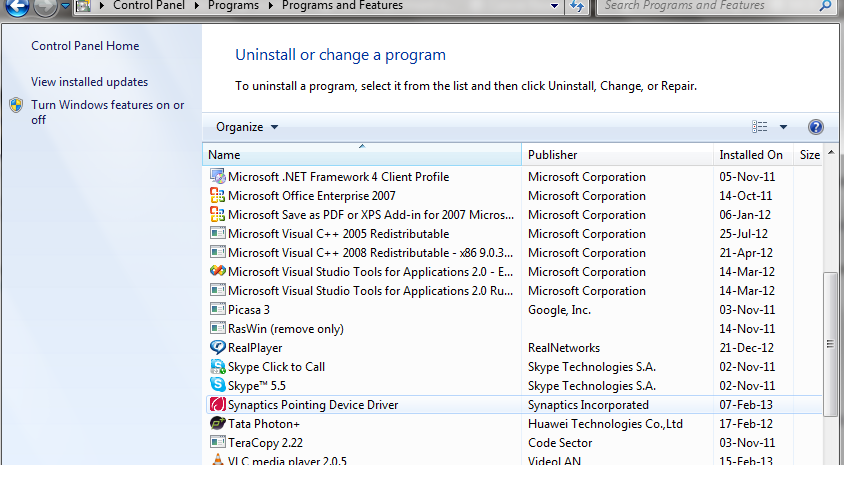
Task: Click the Microsoft Office Enterprise 2007 icon
Action: click(x=218, y=196)
